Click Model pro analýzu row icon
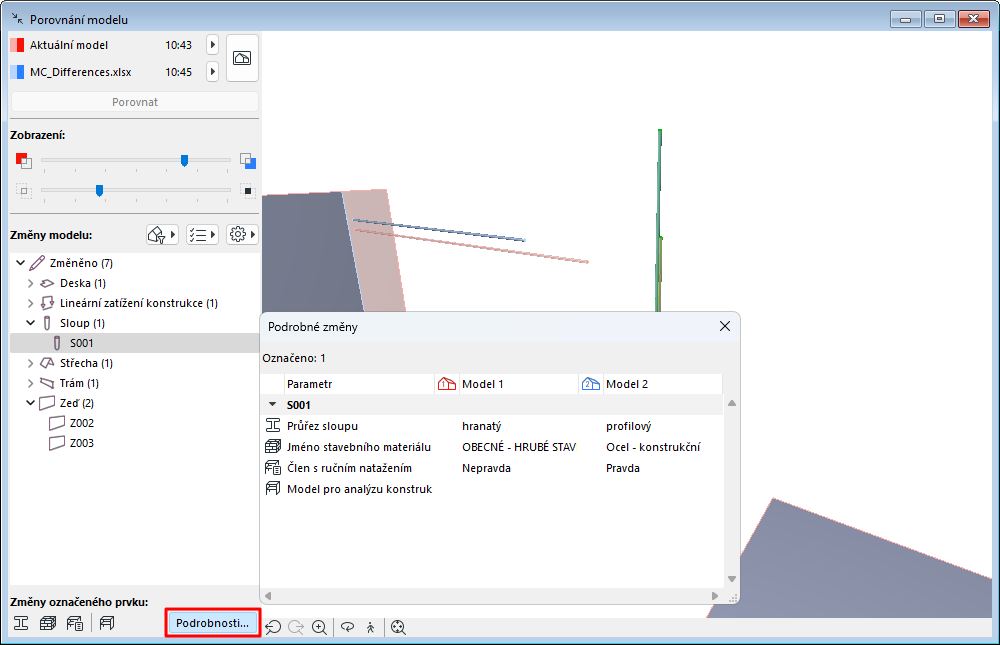 click(x=273, y=489)
